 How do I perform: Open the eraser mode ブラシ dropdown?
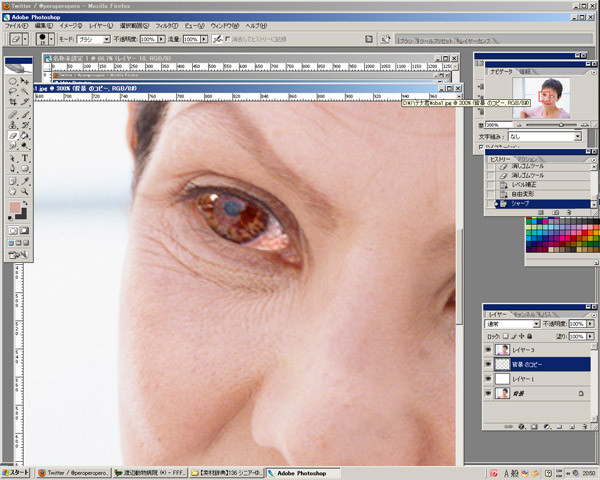click(107, 39)
